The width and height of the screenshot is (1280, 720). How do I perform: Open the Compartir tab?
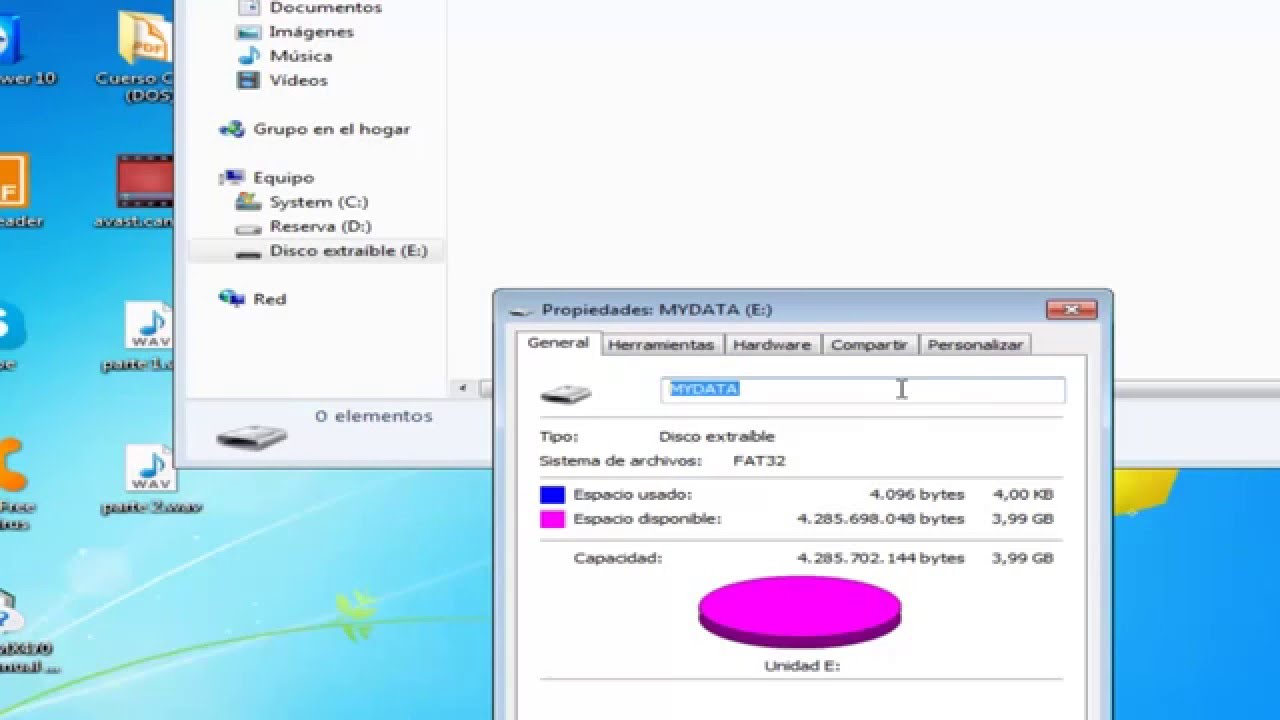(869, 345)
